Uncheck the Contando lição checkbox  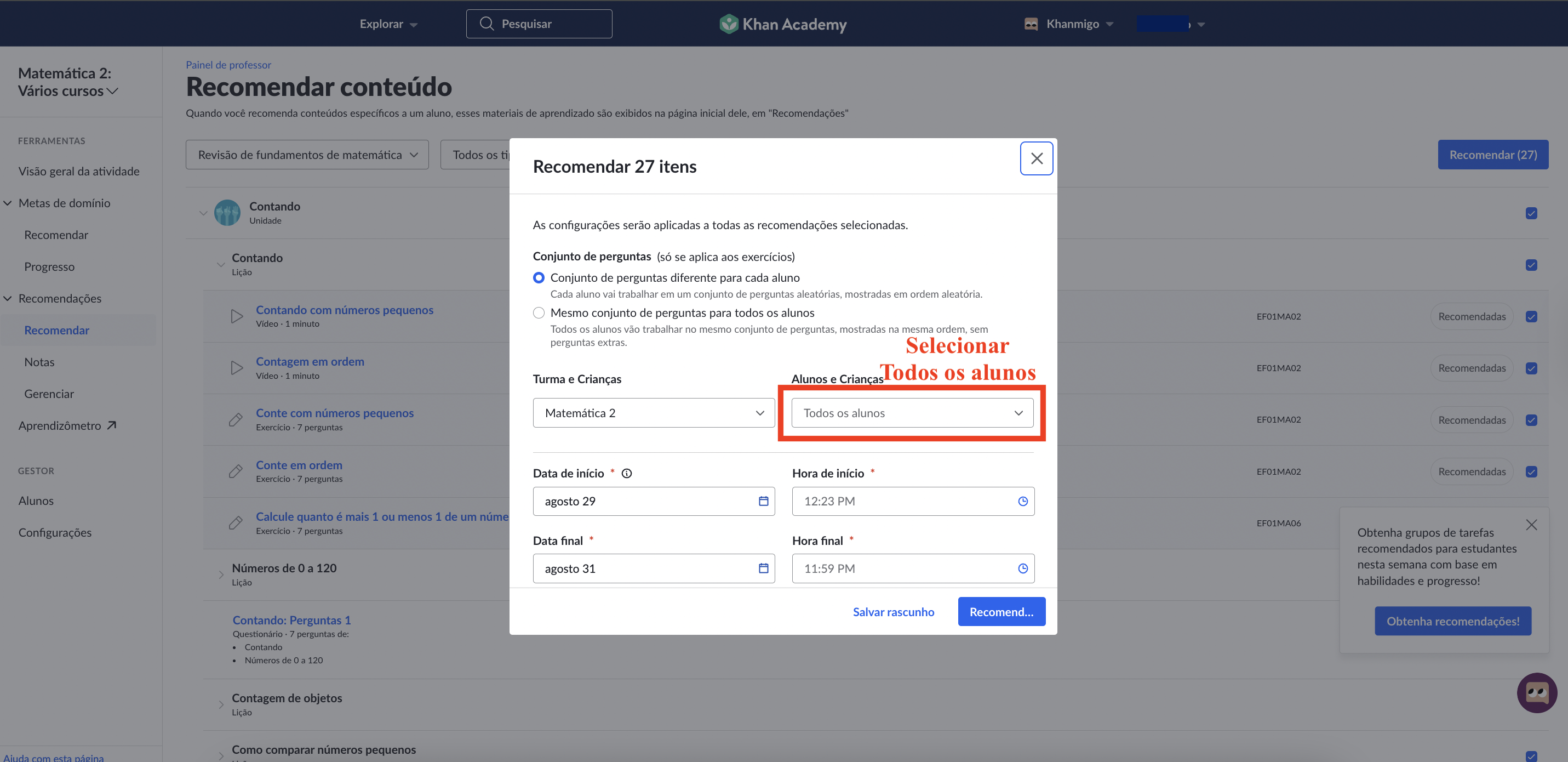tap(1531, 265)
